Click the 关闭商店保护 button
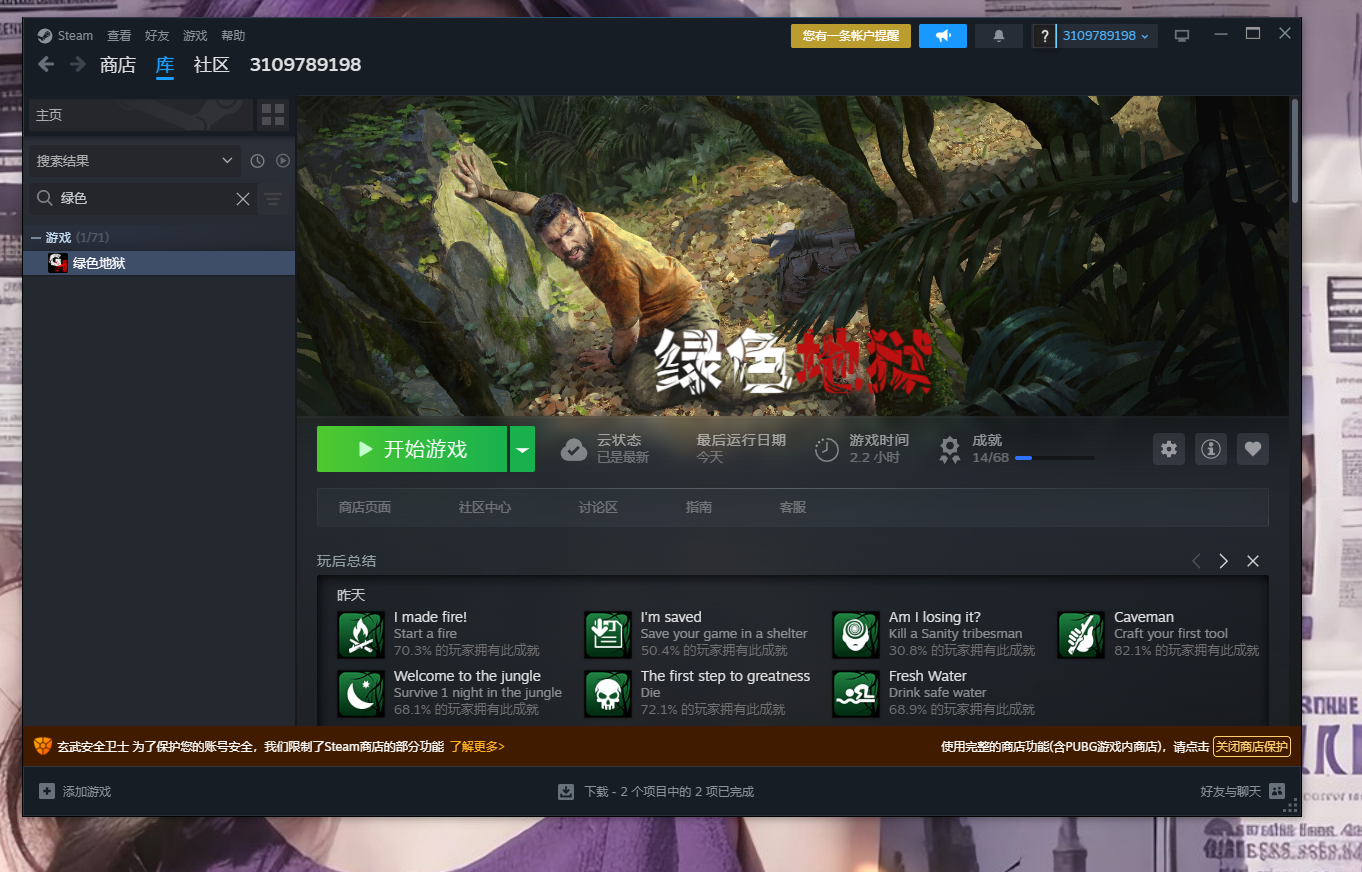1362x872 pixels. click(1251, 746)
